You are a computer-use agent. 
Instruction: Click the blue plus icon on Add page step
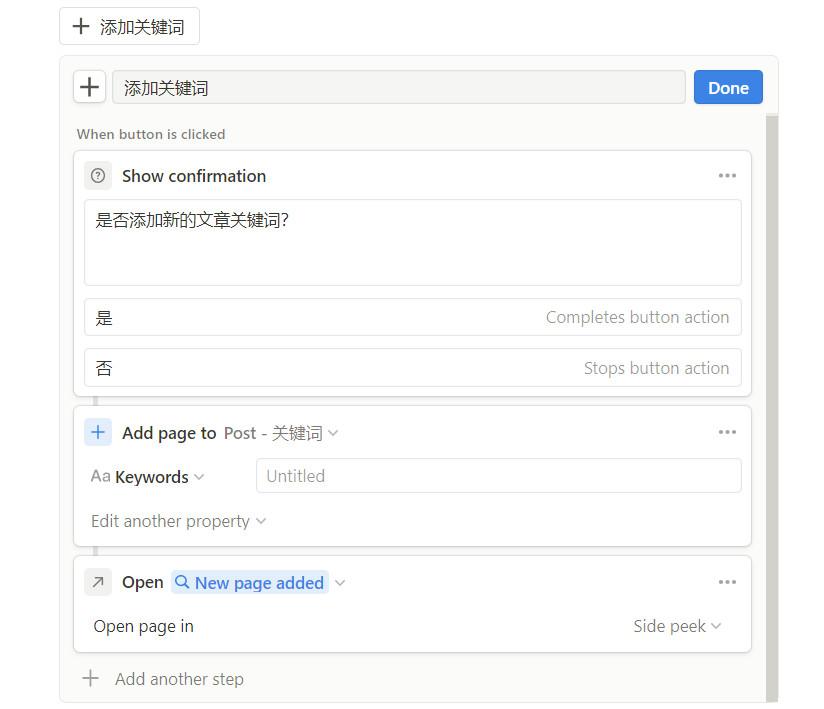pyautogui.click(x=97, y=432)
